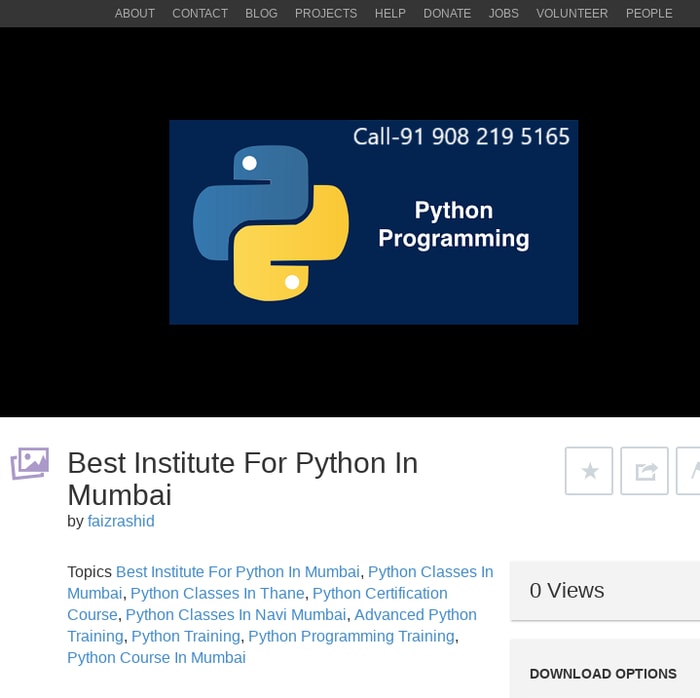This screenshot has width=700, height=698.
Task: Open topic Python Programming Training
Action: 351,636
